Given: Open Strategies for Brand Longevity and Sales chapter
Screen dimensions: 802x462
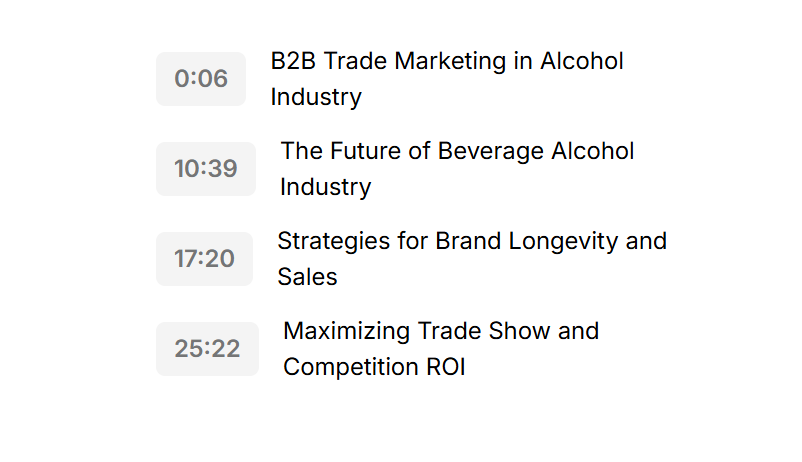Looking at the screenshot, I should (x=472, y=259).
